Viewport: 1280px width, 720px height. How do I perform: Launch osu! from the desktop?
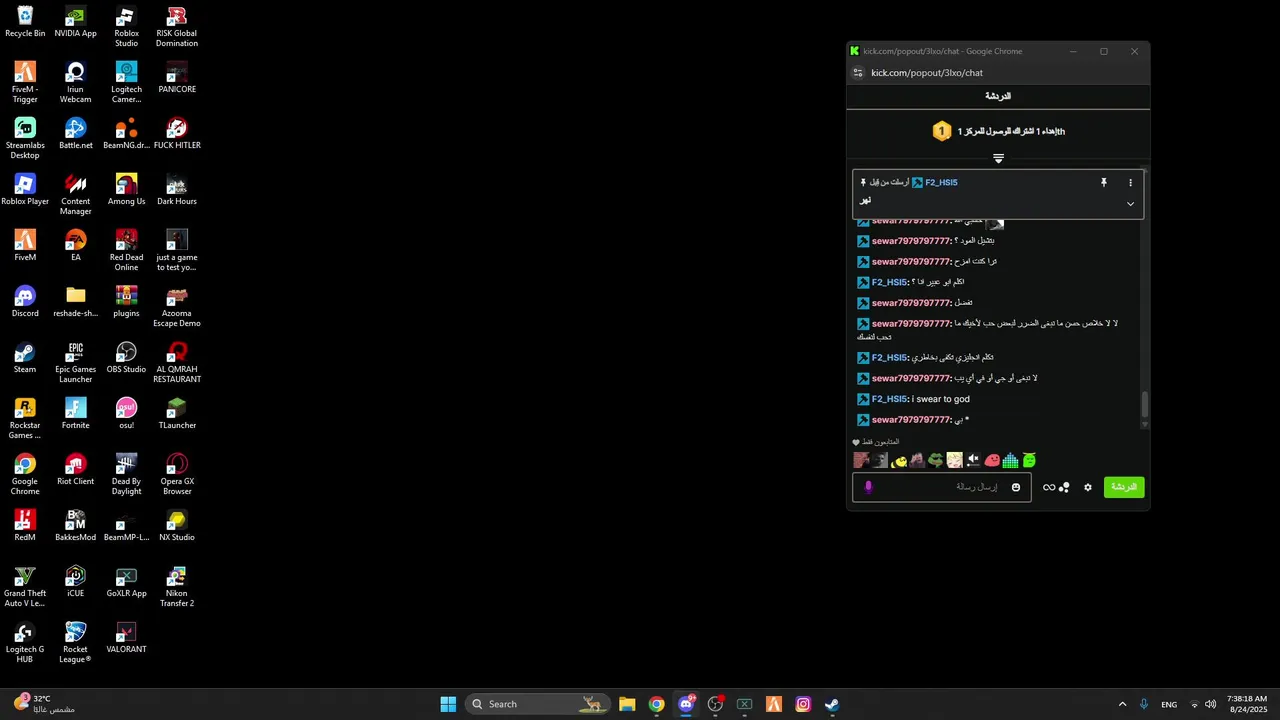click(x=126, y=414)
